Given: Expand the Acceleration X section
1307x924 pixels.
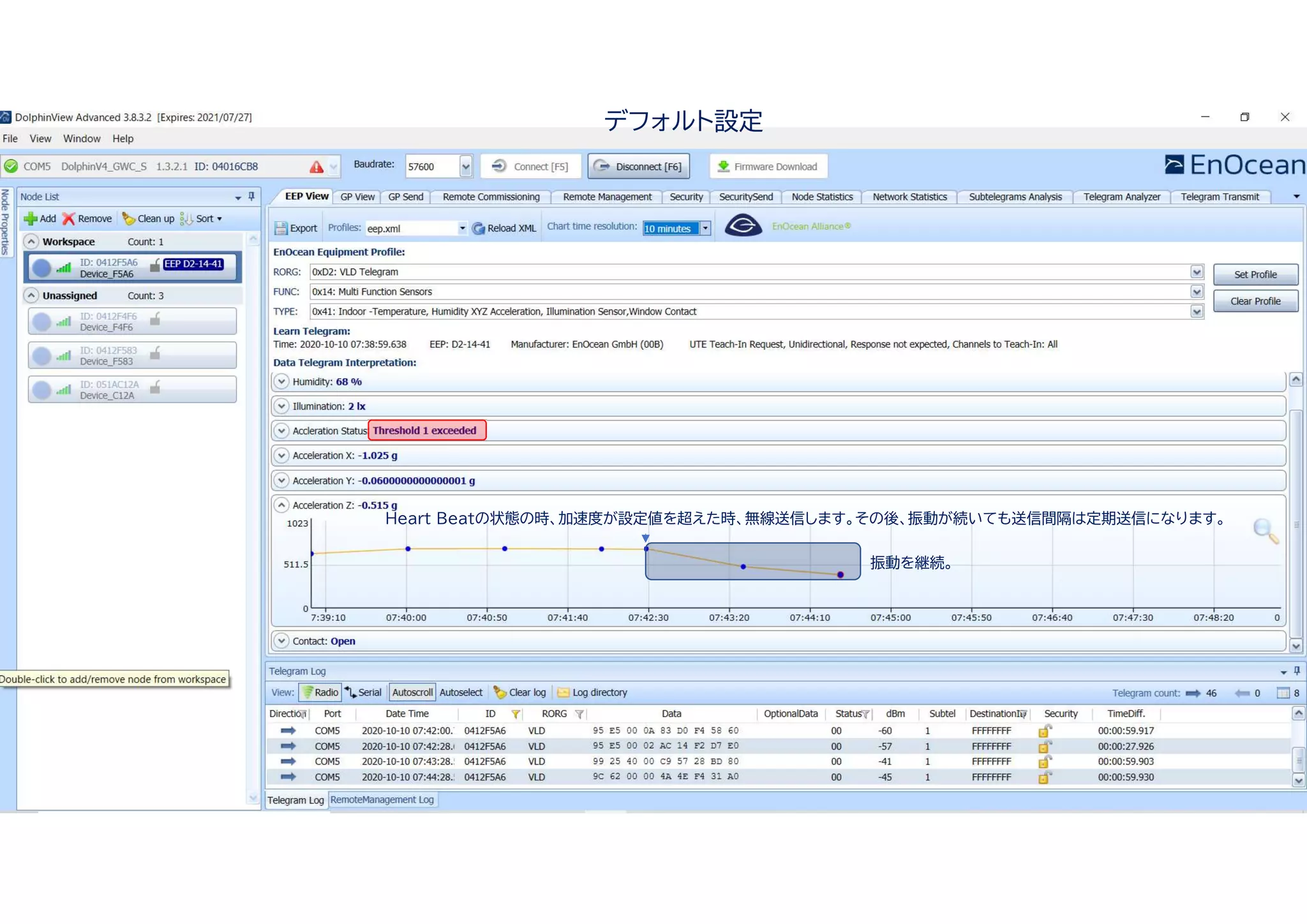Looking at the screenshot, I should (281, 456).
